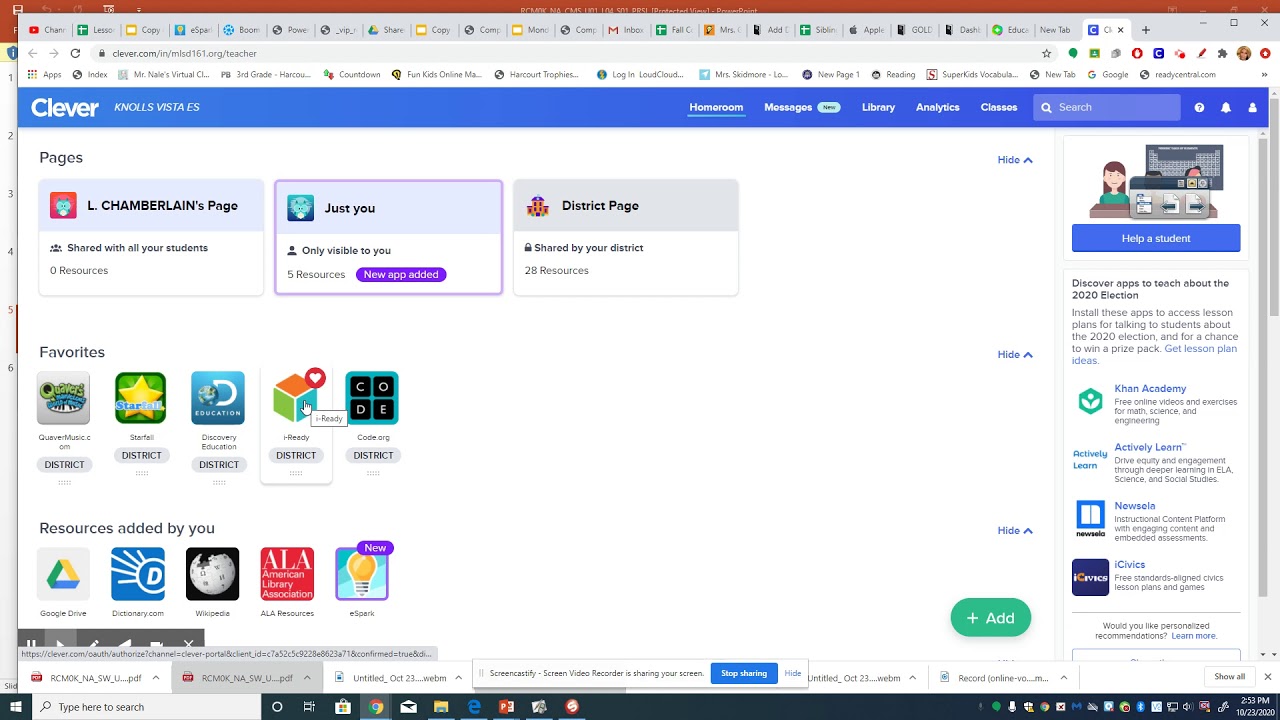Screen dimensions: 1280x720
Task: Click the Actively Learn app icon
Action: [x=1090, y=460]
